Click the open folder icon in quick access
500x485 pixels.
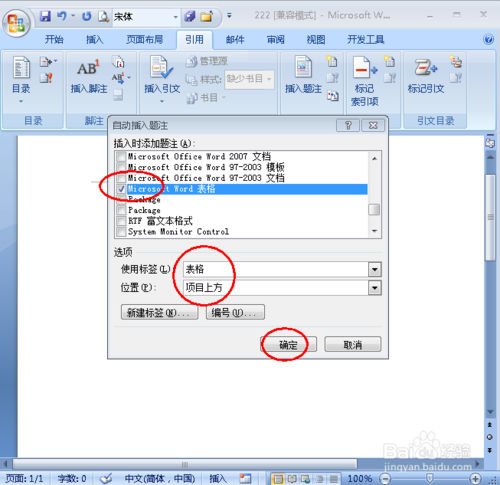(x=207, y=16)
